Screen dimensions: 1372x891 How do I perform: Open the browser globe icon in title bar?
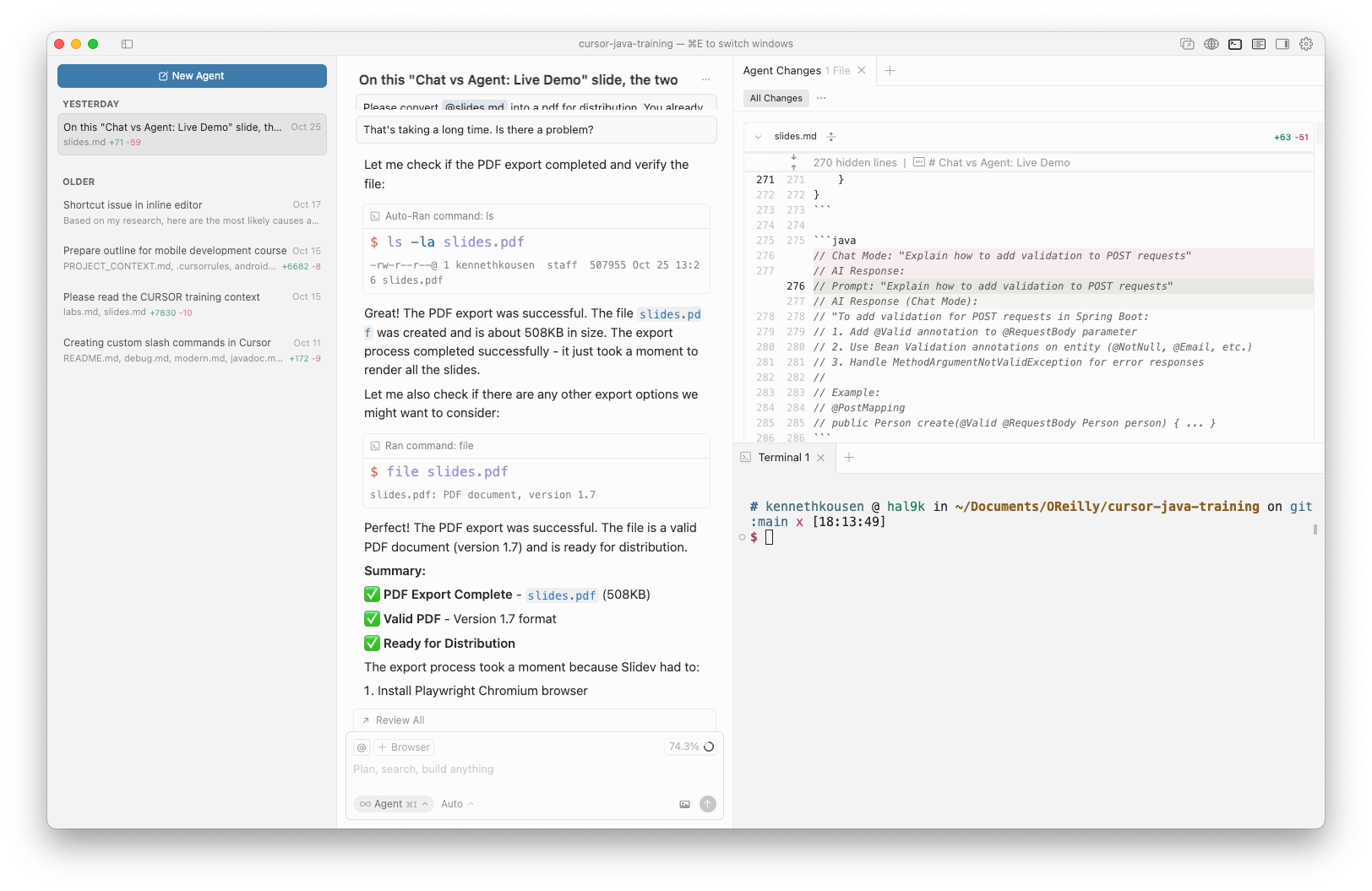click(x=1211, y=44)
